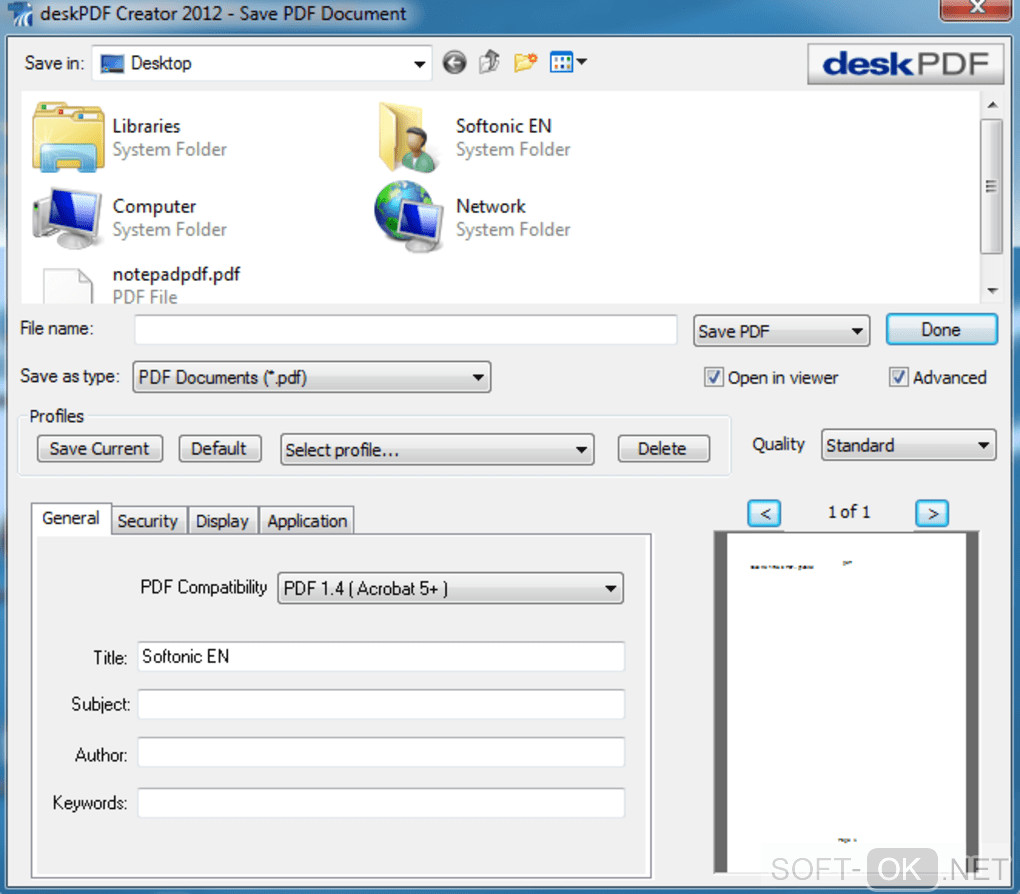Click the Author input field
Image resolution: width=1020 pixels, height=894 pixels.
click(381, 753)
